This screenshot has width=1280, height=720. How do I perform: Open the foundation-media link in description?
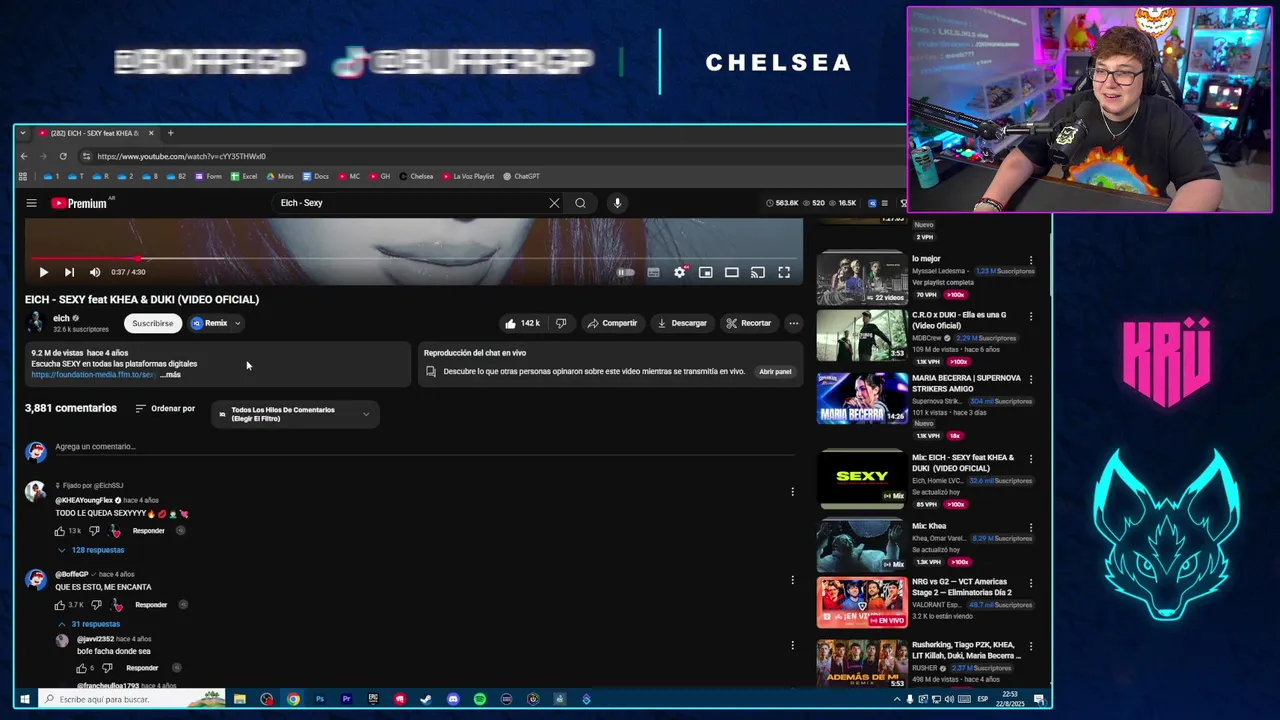coord(92,375)
